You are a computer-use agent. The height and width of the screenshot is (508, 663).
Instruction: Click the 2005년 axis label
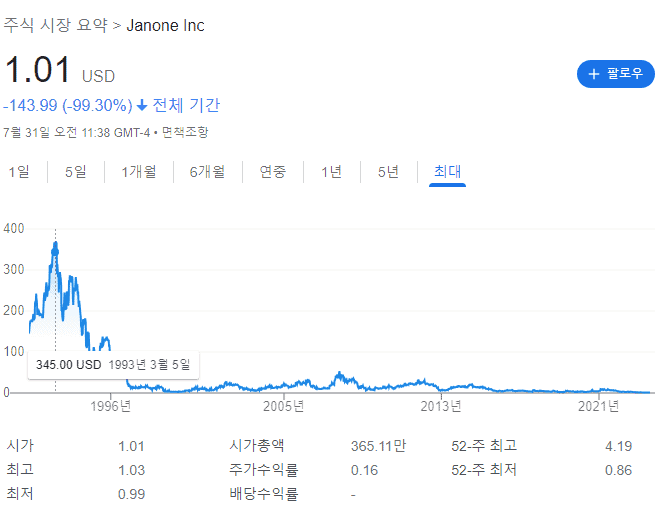click(x=284, y=406)
